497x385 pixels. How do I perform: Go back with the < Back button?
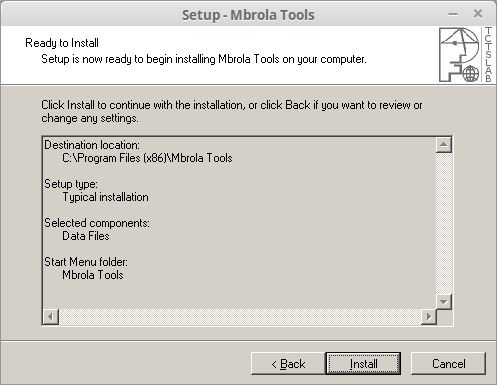(x=288, y=363)
